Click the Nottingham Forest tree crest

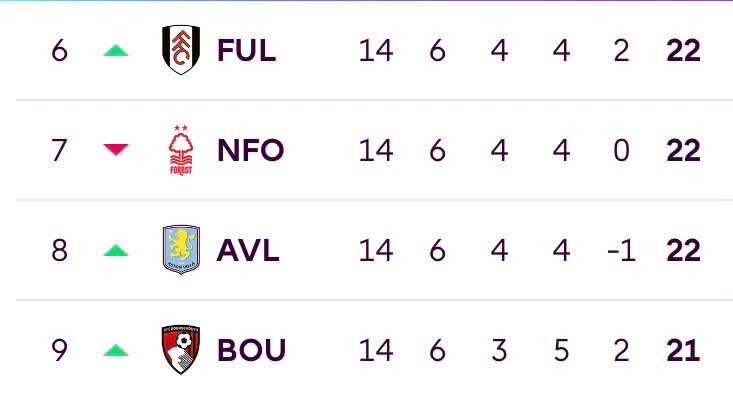click(181, 150)
